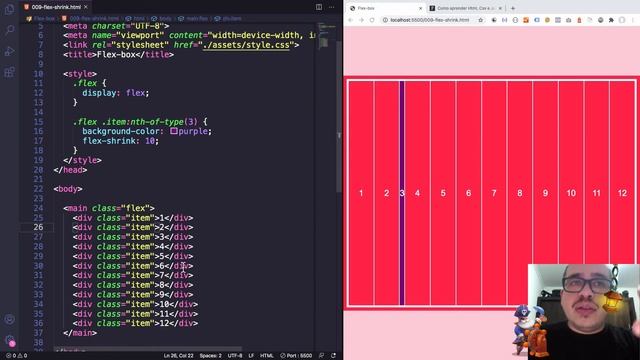Click line number 26 in gutter

point(38,227)
